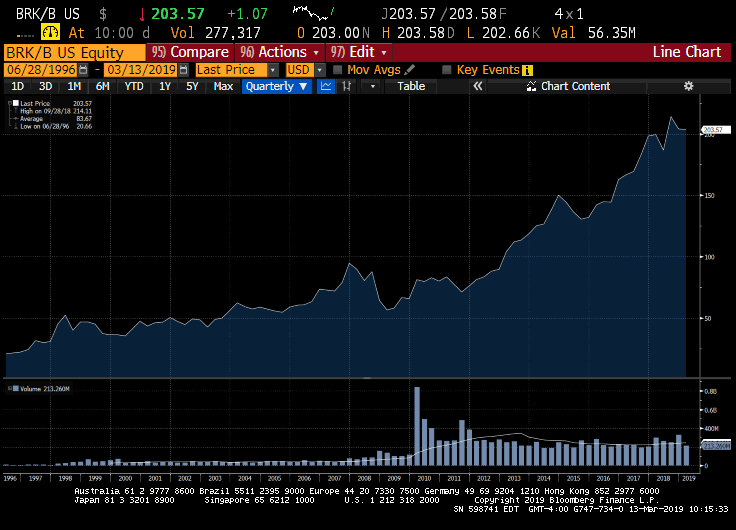Select the 5Y range tab
Image resolution: width=736 pixels, height=530 pixels.
pos(192,86)
